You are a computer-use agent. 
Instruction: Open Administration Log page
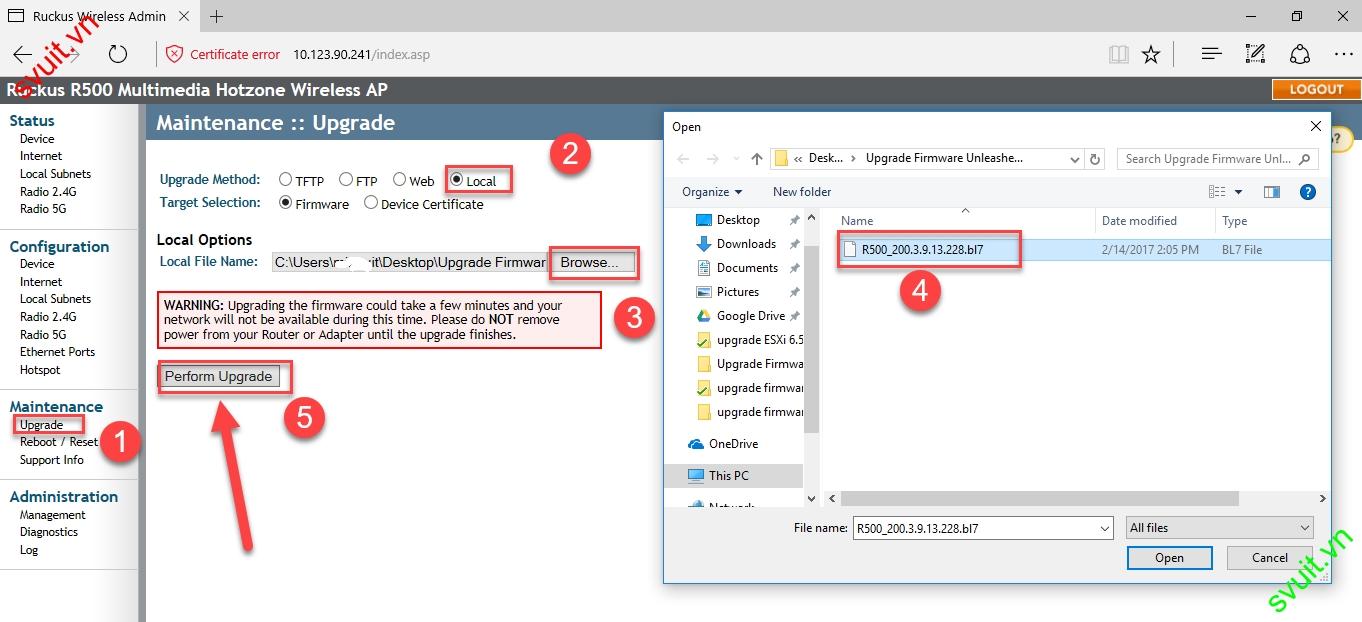click(x=29, y=550)
